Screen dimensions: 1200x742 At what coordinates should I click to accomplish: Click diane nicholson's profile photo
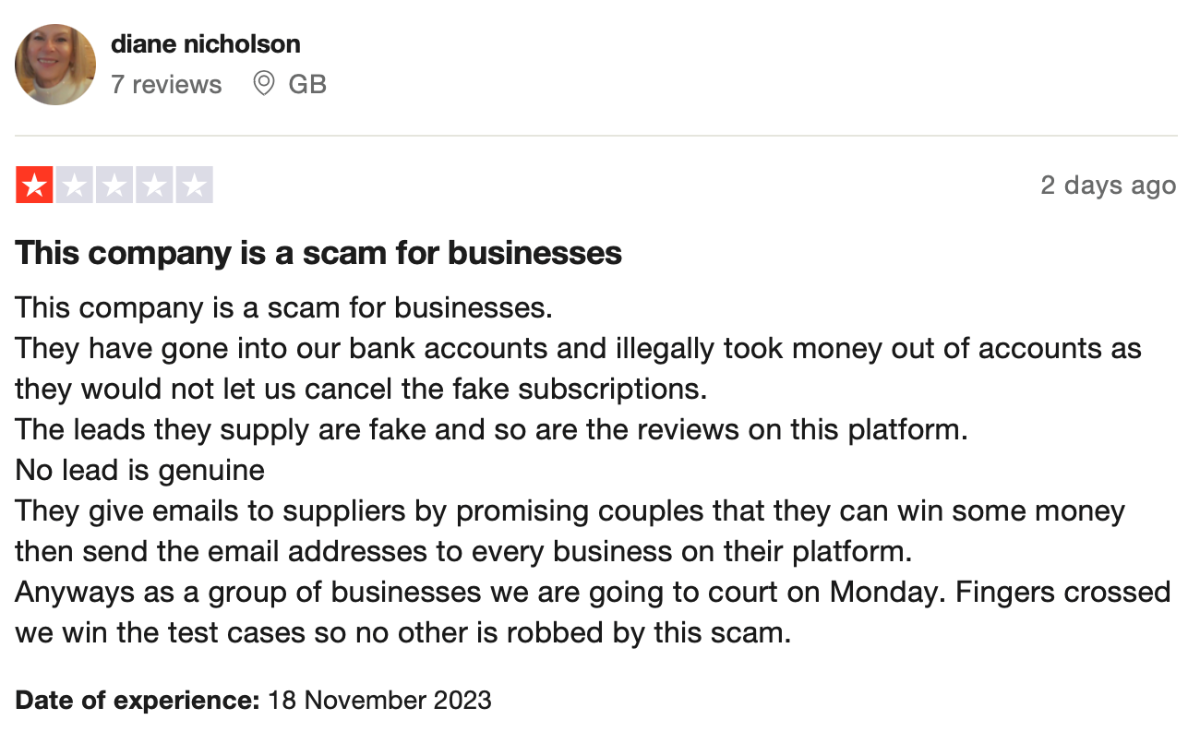(x=55, y=65)
